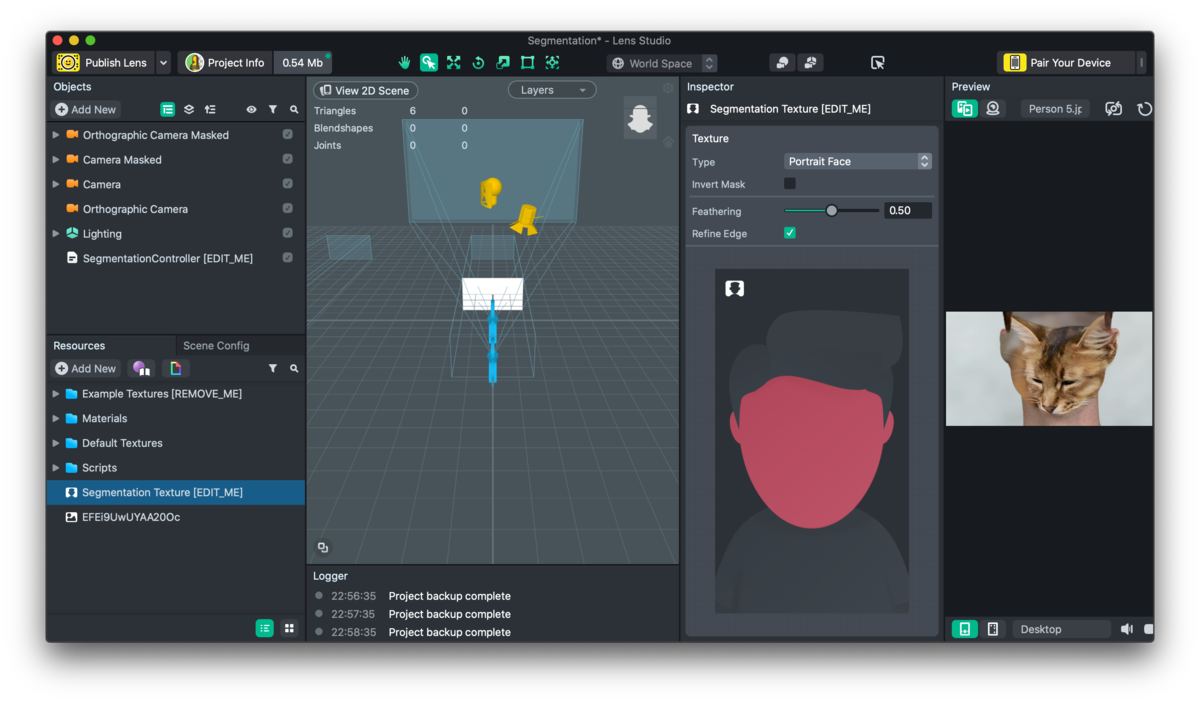Toggle visibility eye in Objects panel toolbar

click(x=251, y=109)
